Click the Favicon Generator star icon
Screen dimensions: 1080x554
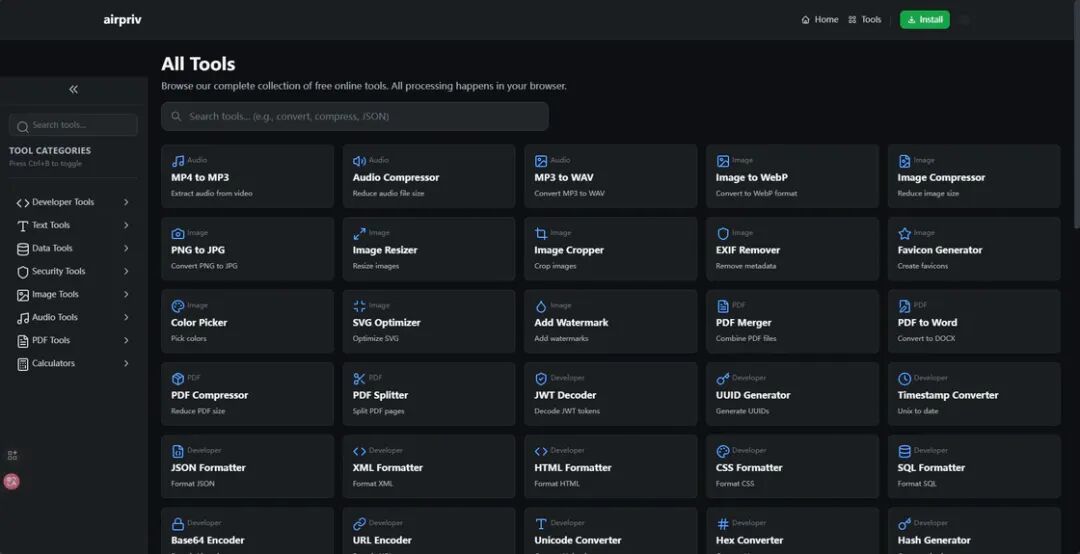point(904,234)
